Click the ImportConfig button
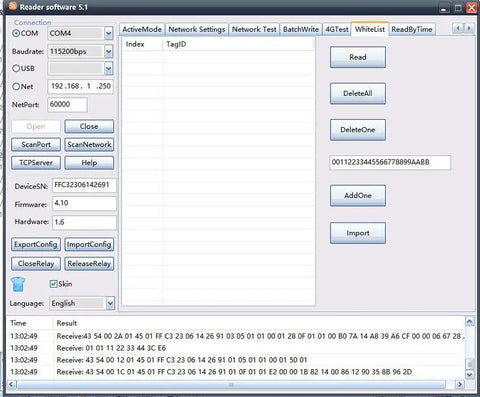 tap(89, 244)
